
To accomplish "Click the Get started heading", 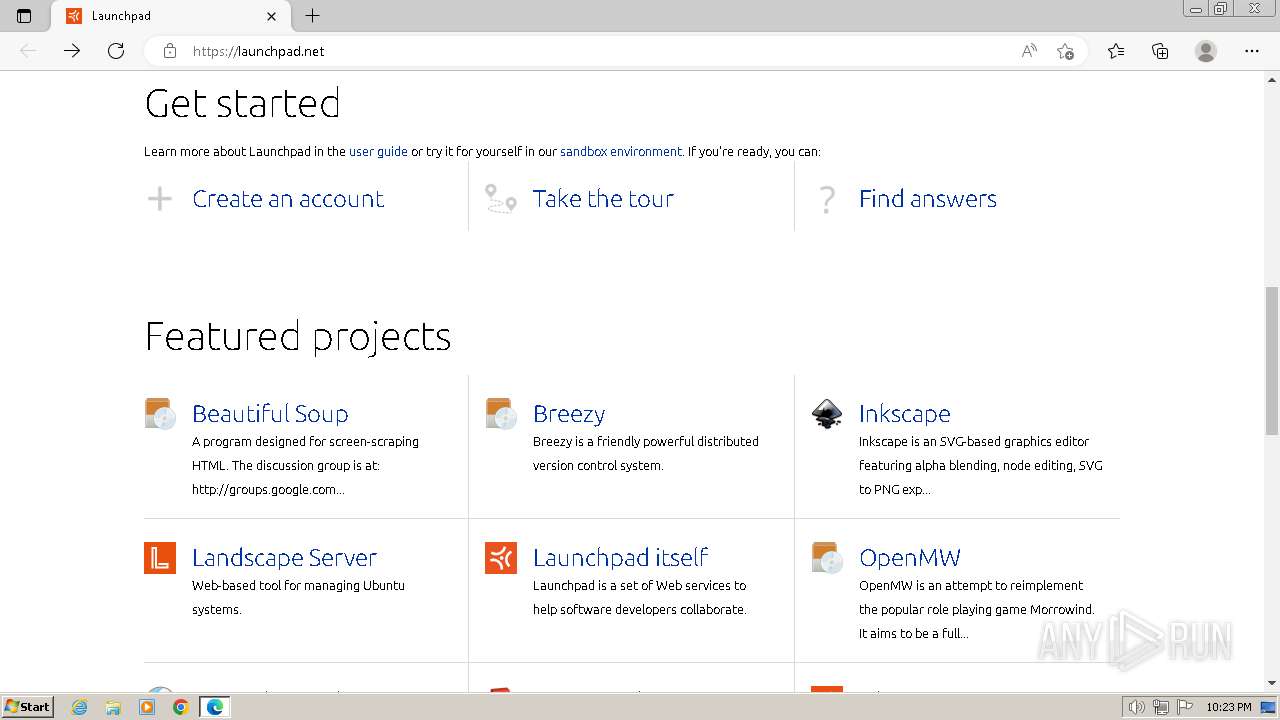I will (243, 104).
